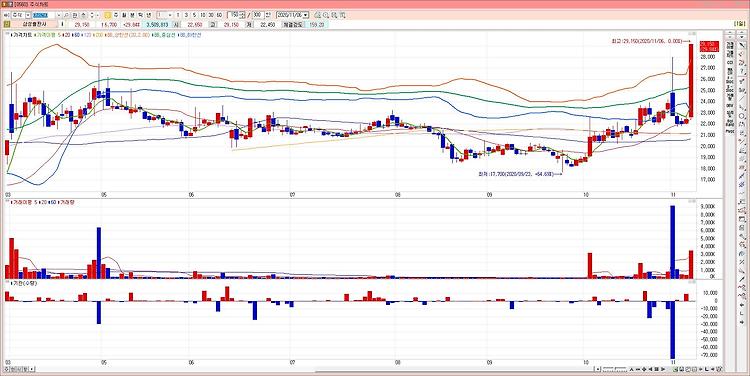The image size is (750, 376).
Task: Select the arrow pointer drawing tool
Action: coord(742,44)
